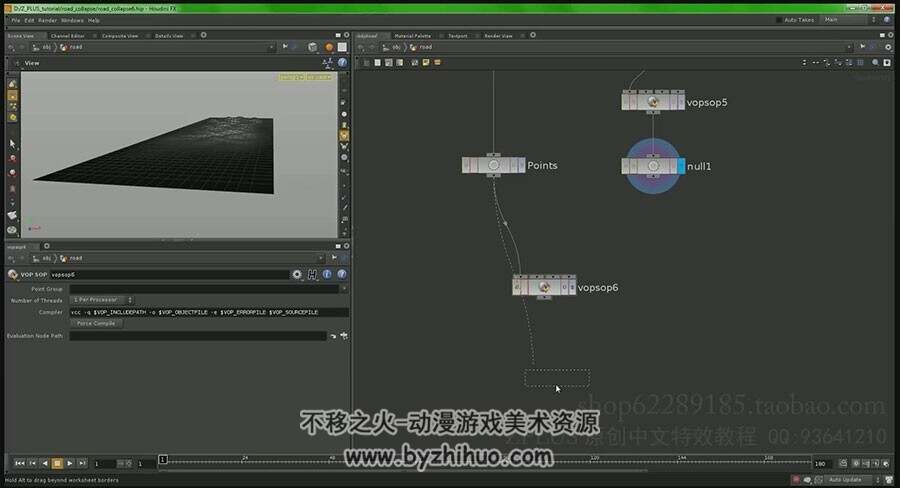Image resolution: width=900 pixels, height=488 pixels.
Task: Toggle the network grid display icon
Action: click(860, 63)
